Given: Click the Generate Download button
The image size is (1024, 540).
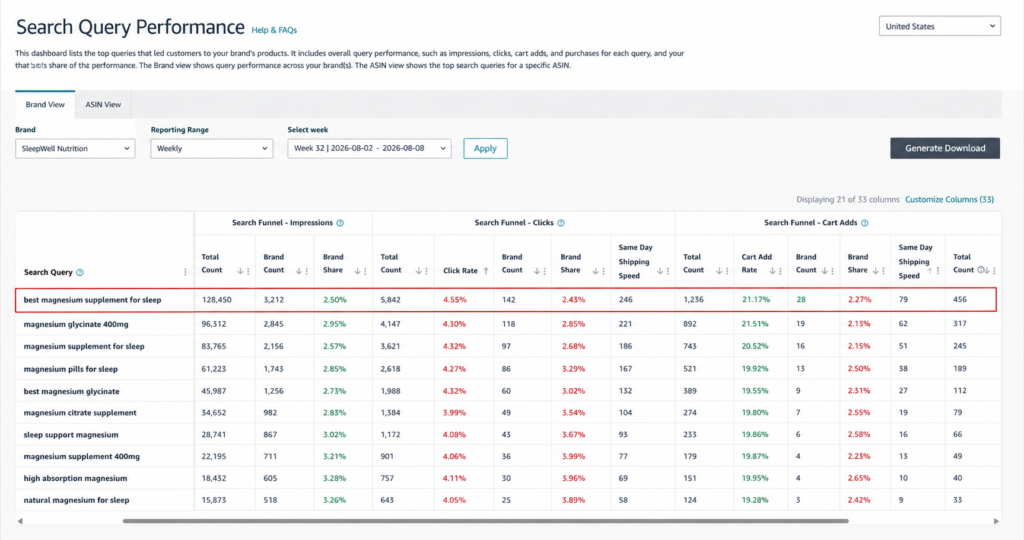Looking at the screenshot, I should coord(945,148).
